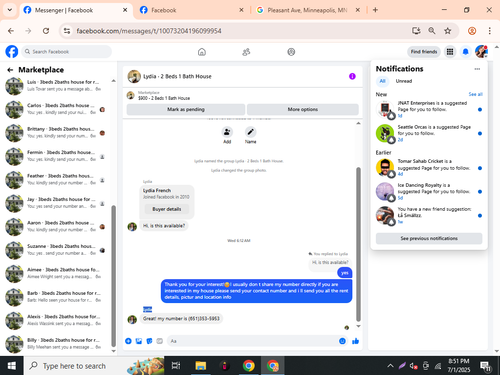Open the Chrome three-dot menu

click(x=489, y=31)
